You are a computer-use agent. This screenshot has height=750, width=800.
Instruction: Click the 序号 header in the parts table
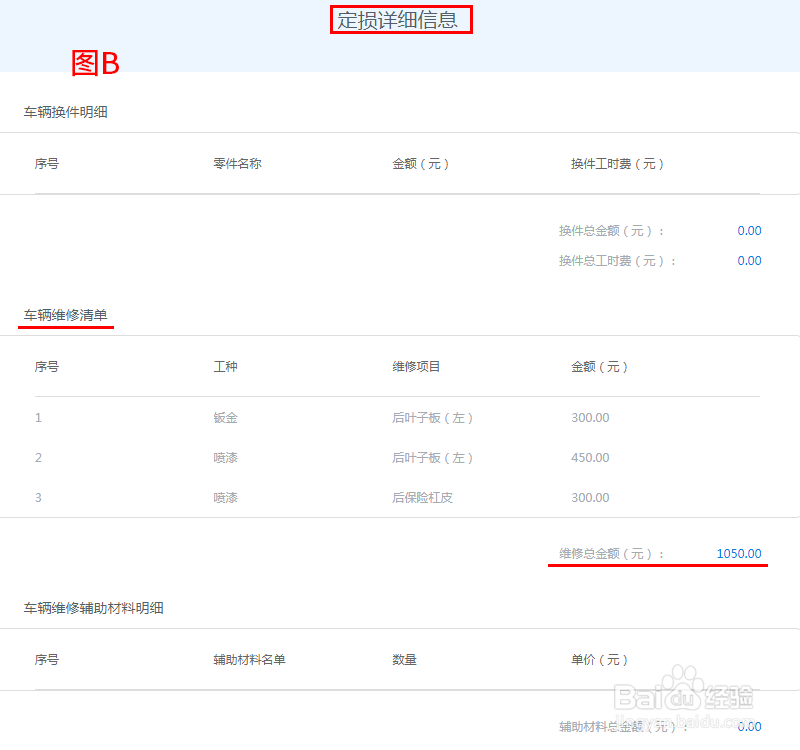click(46, 164)
